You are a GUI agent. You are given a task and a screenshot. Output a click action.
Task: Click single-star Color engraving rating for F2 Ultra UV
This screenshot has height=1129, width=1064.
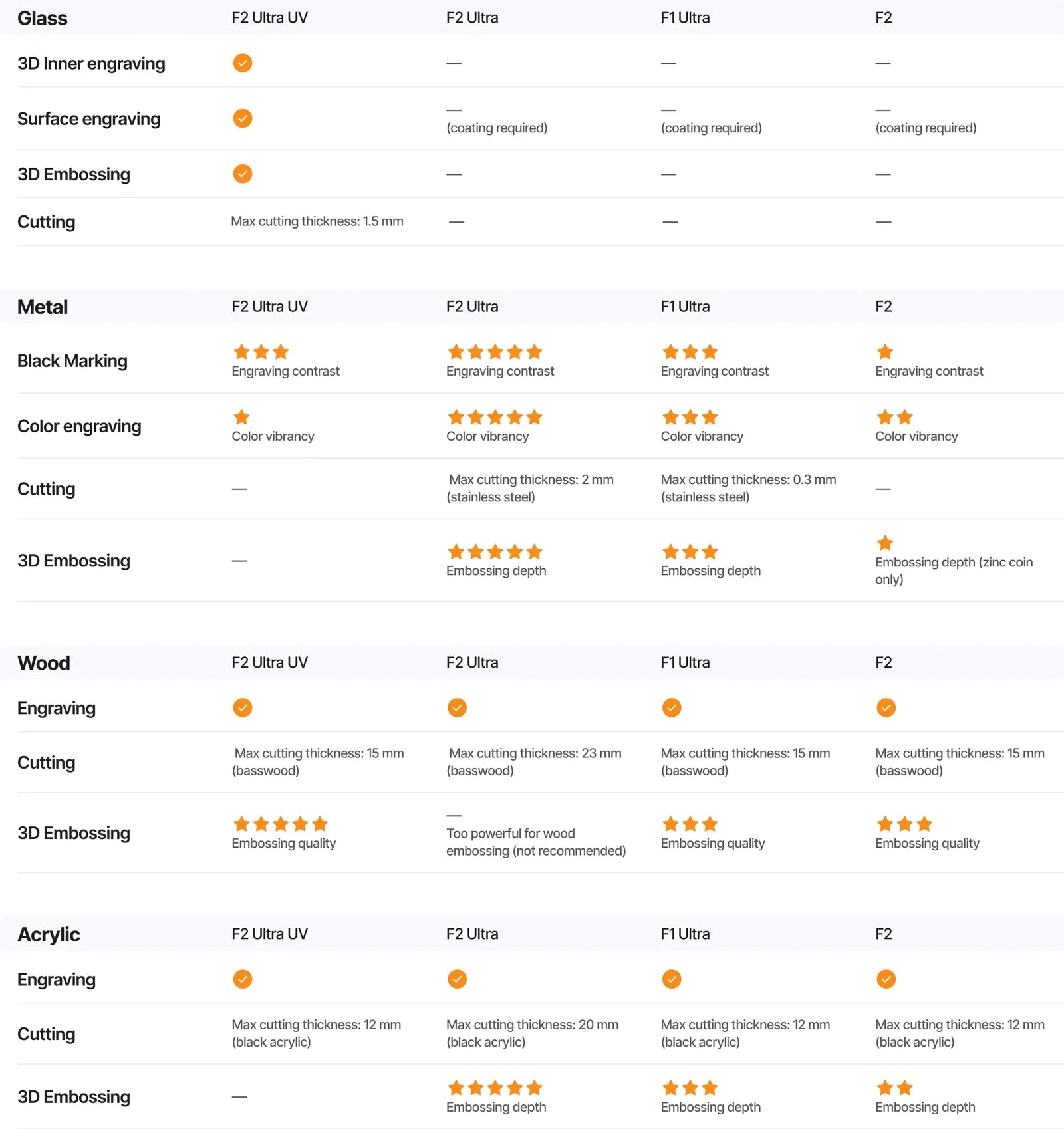[241, 417]
